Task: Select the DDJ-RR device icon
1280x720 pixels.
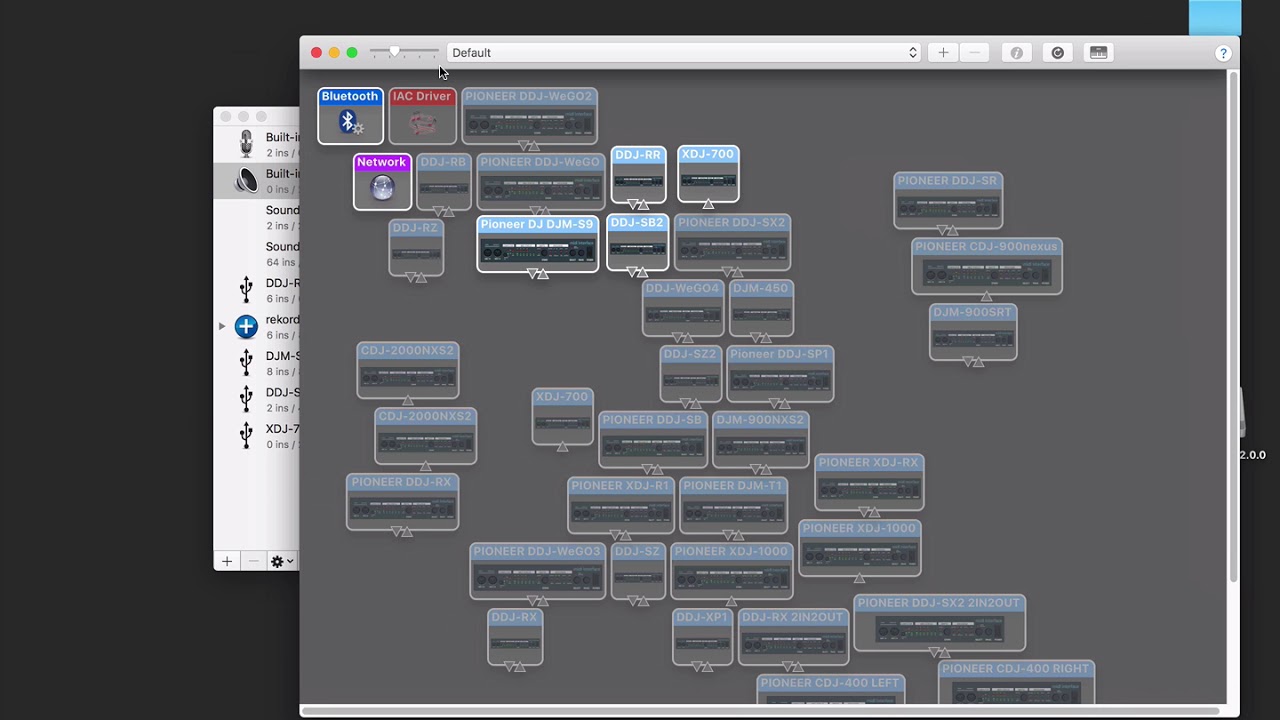Action: click(x=638, y=175)
